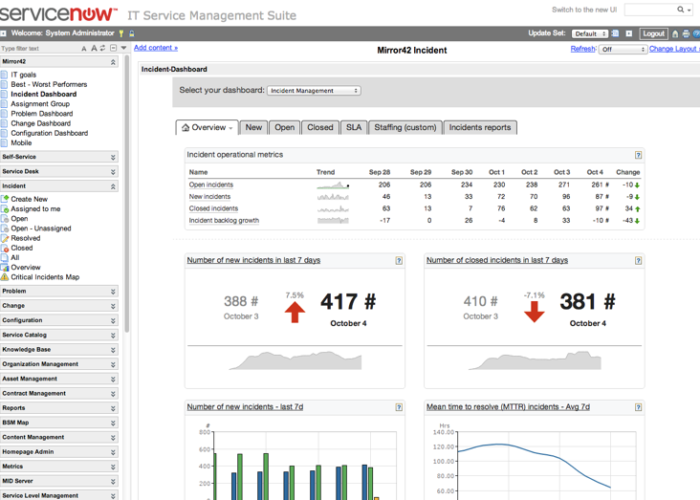Image resolution: width=700 pixels, height=500 pixels.
Task: Click the search magnifier icon
Action: click(x=680, y=9)
